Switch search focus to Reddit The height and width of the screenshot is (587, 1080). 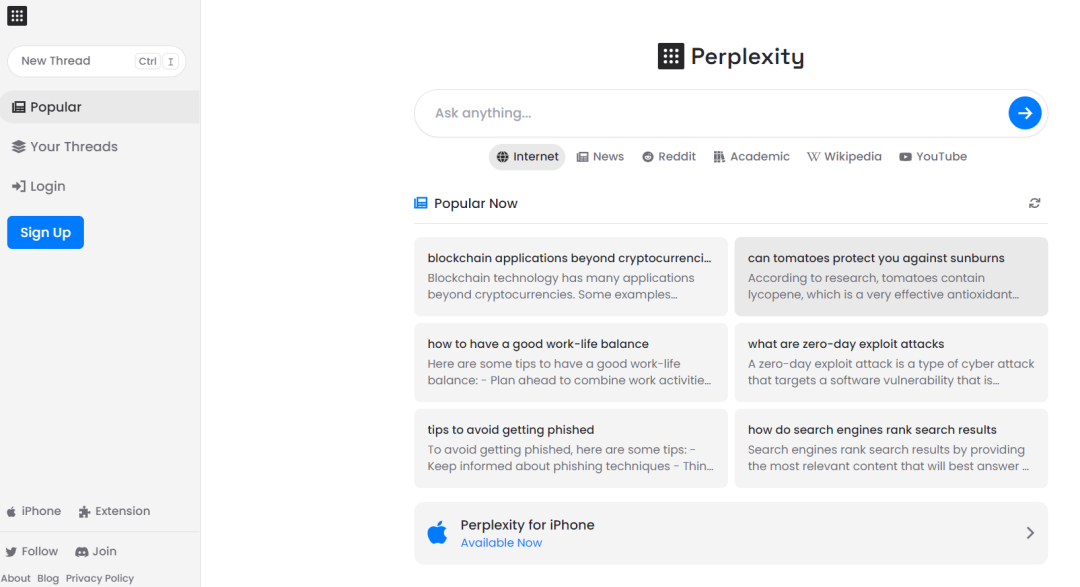click(669, 156)
